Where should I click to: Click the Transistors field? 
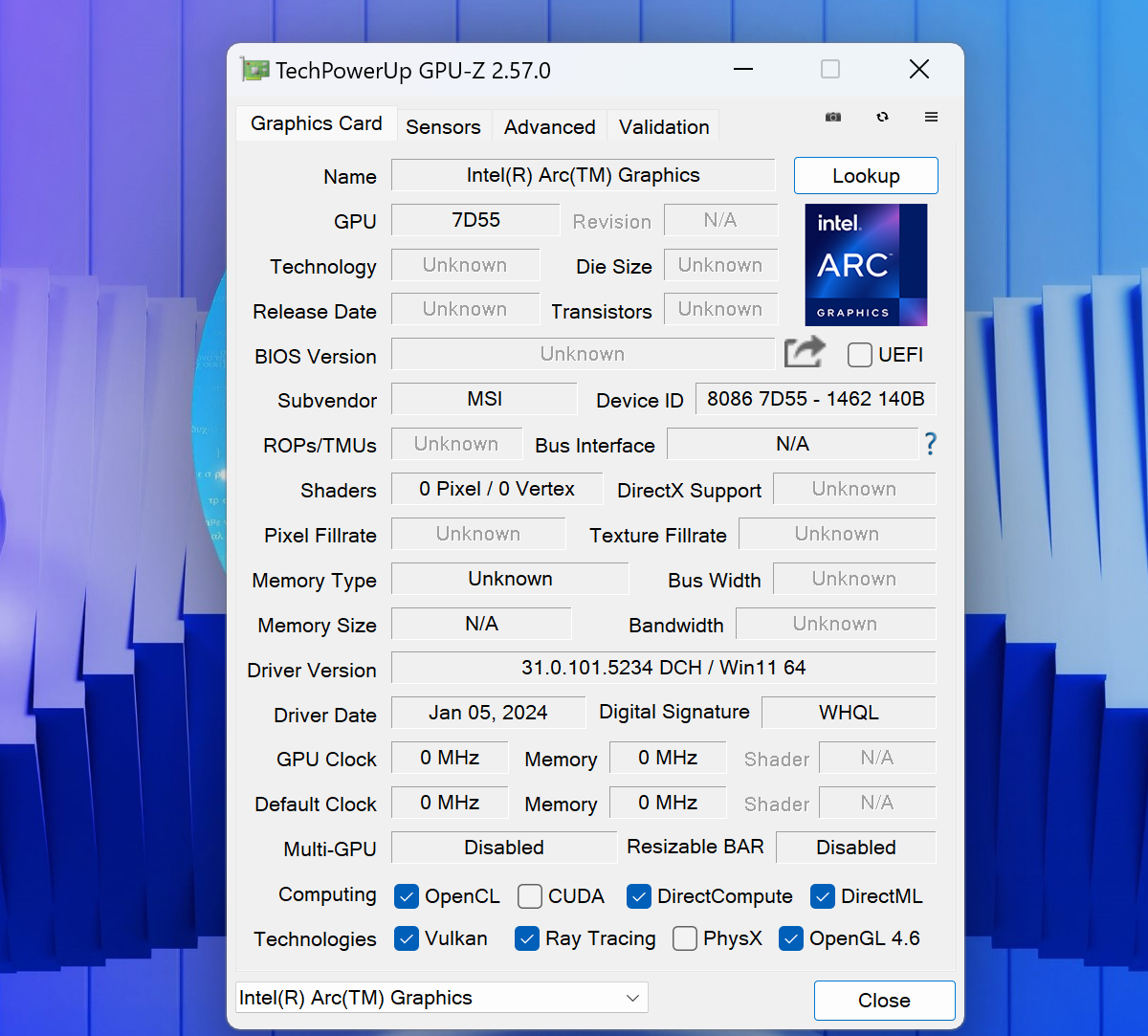coord(720,309)
